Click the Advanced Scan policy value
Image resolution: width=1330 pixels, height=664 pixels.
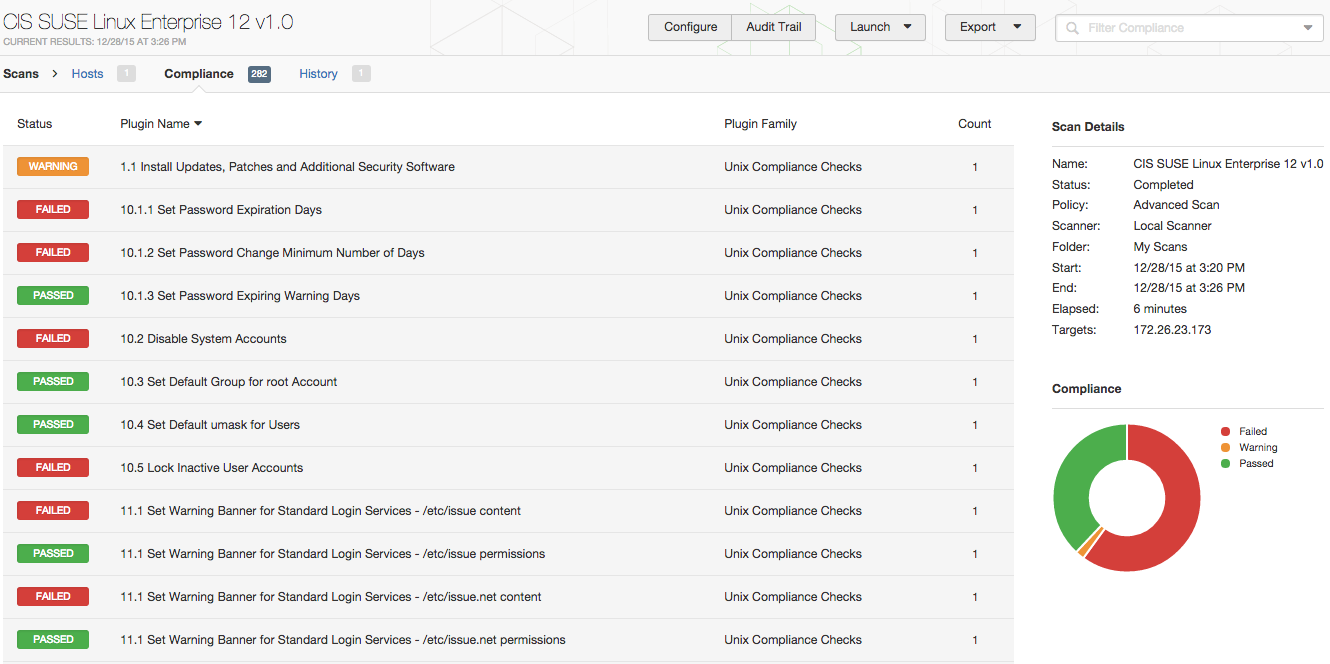click(1176, 205)
